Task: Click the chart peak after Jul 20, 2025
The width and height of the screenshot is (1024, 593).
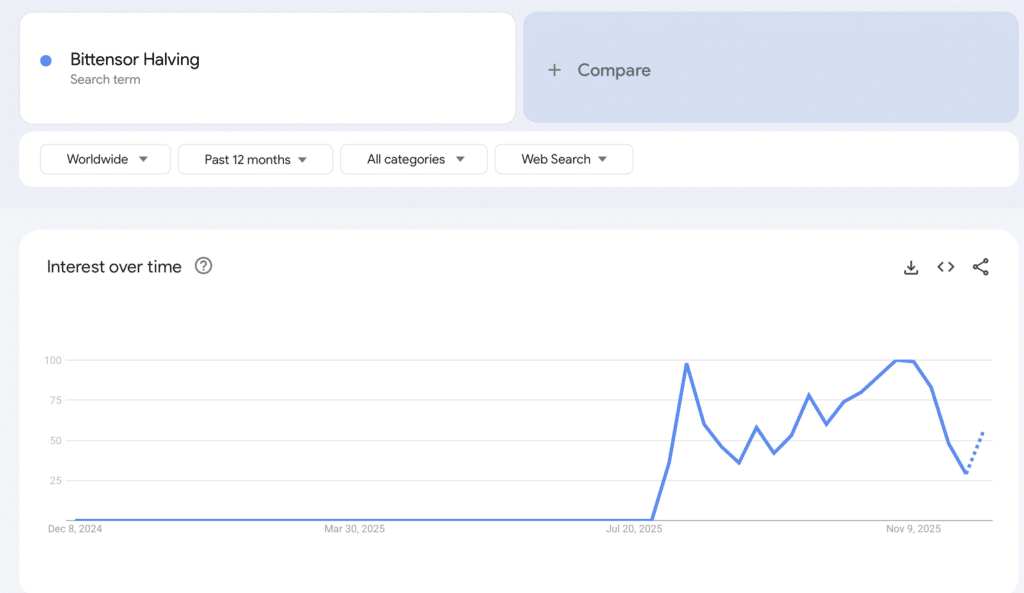Action: tap(687, 365)
